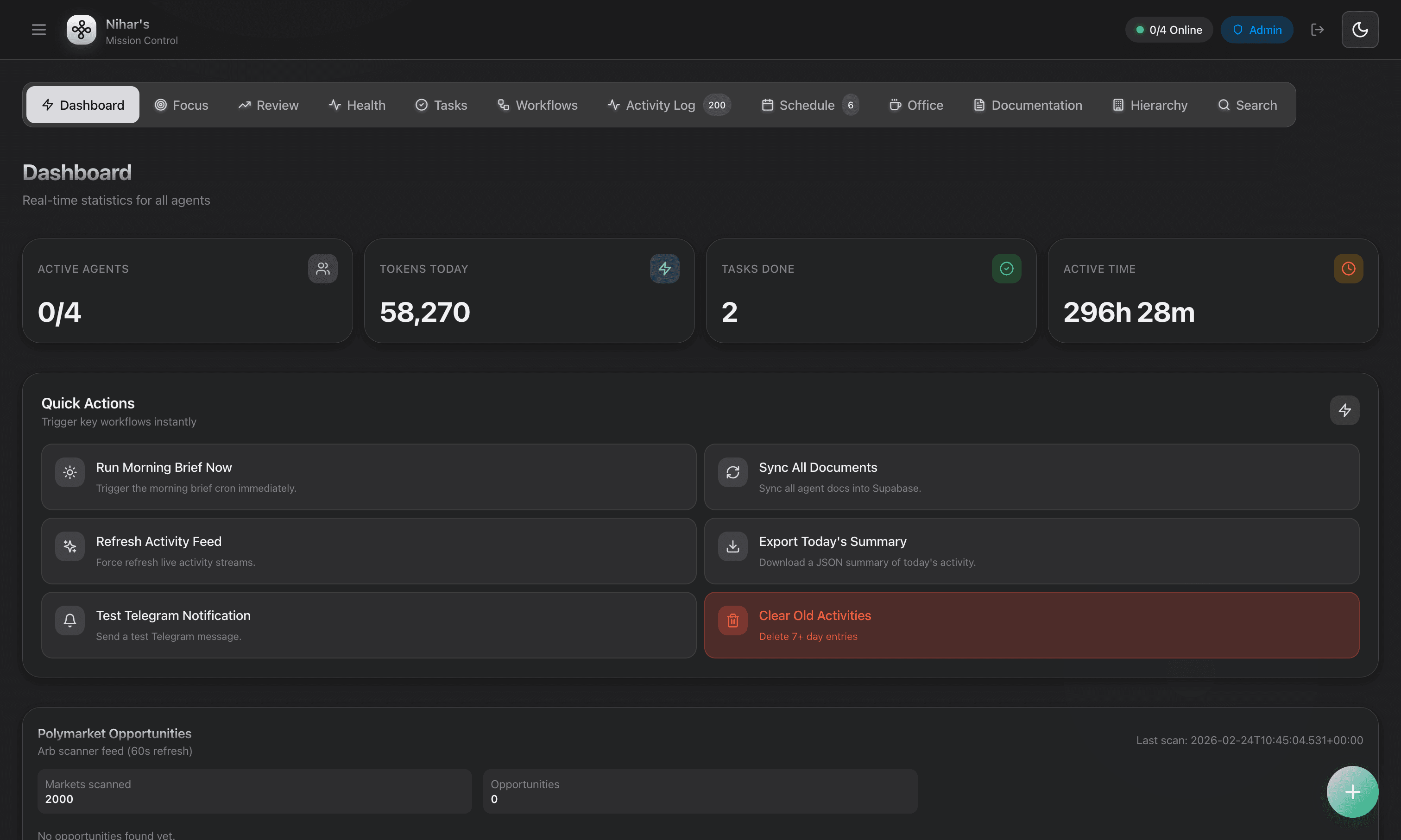The height and width of the screenshot is (840, 1401).
Task: Click the clock icon on Active Time card
Action: coord(1348,268)
